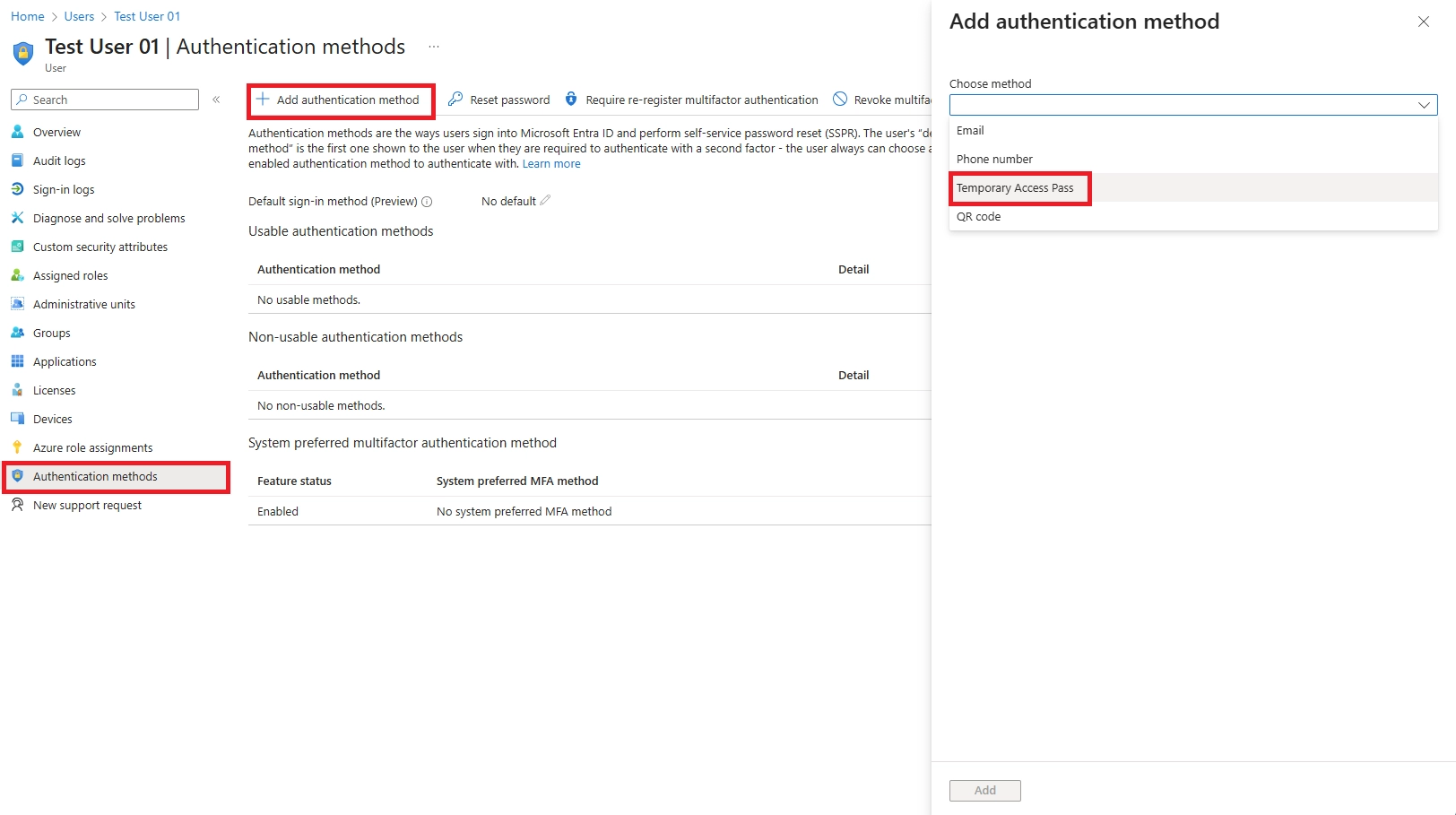
Task: Click the Require re-register multifactor shield icon
Action: coord(571,100)
